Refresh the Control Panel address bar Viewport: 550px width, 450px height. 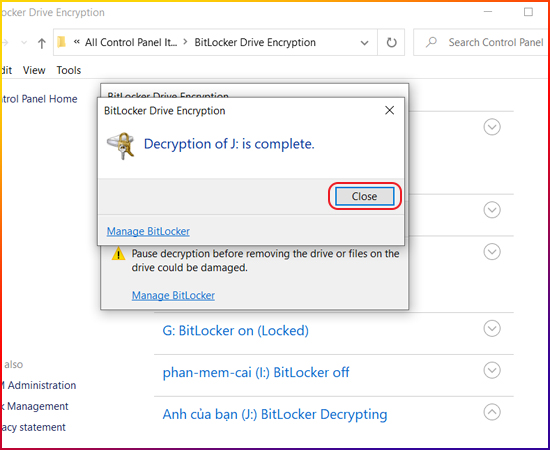click(391, 42)
